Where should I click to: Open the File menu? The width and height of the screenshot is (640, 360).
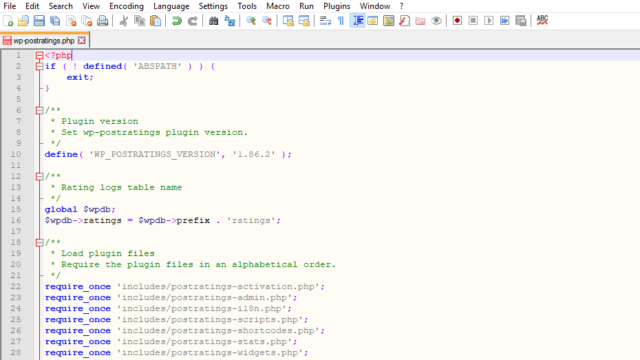(x=9, y=6)
